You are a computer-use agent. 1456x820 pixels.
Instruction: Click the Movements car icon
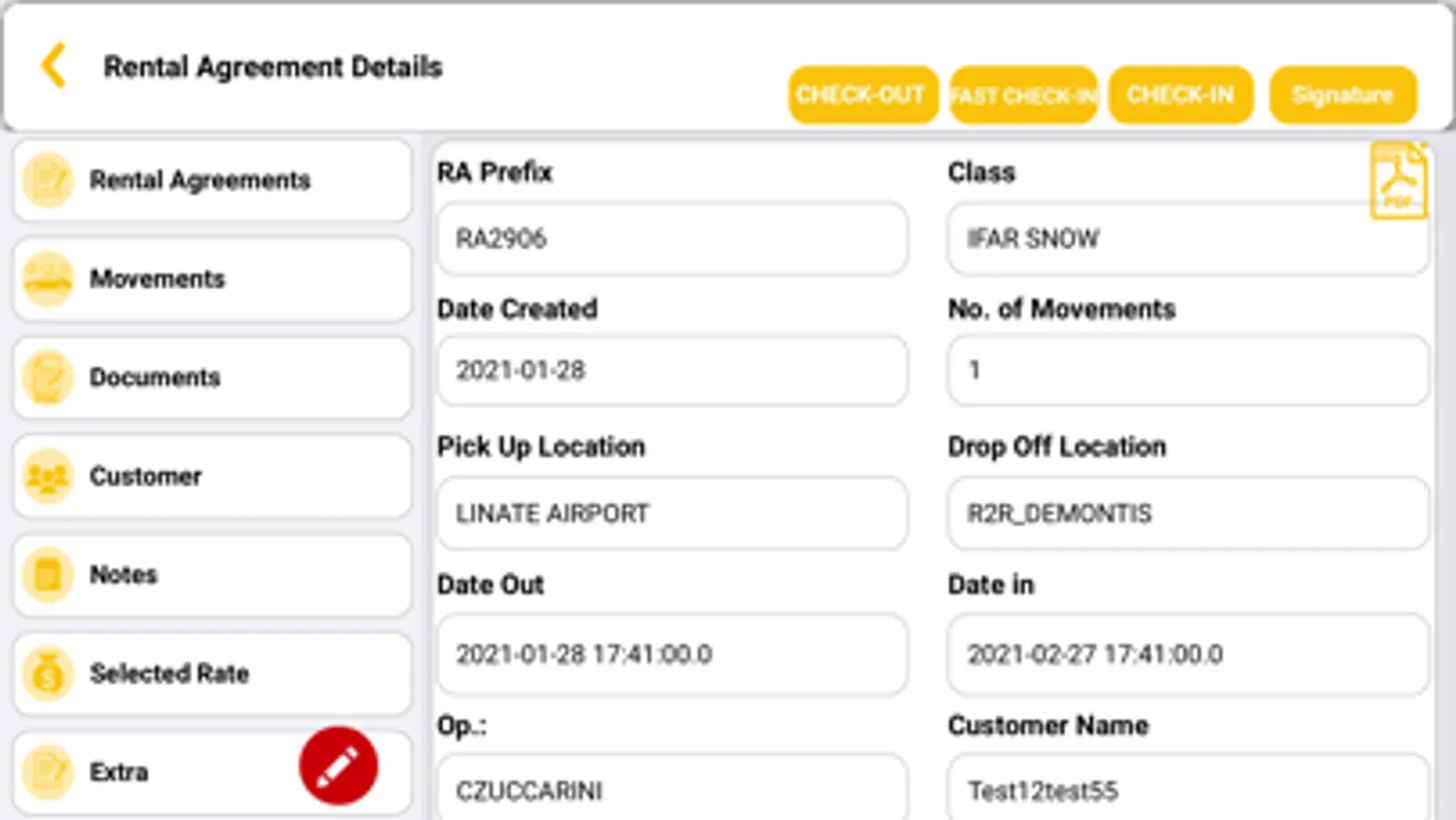click(47, 279)
